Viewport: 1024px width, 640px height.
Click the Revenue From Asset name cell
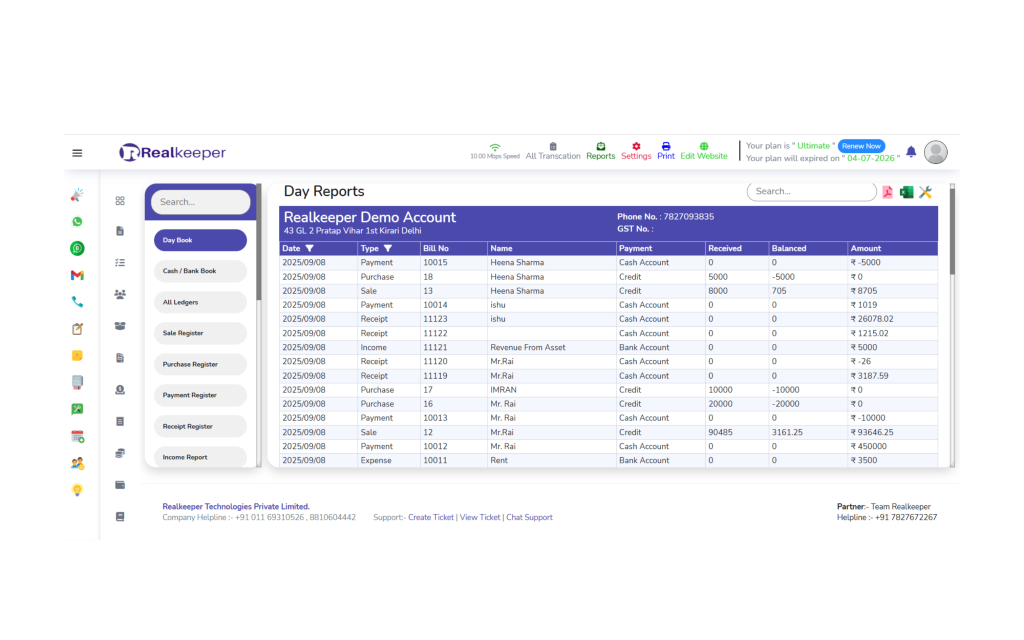551,347
